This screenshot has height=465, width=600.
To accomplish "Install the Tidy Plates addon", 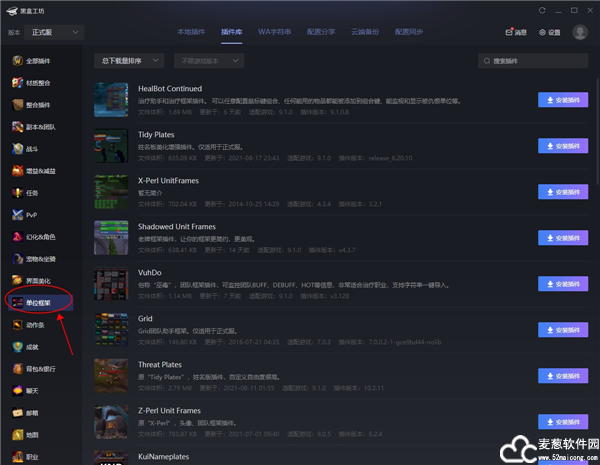I will tap(563, 146).
